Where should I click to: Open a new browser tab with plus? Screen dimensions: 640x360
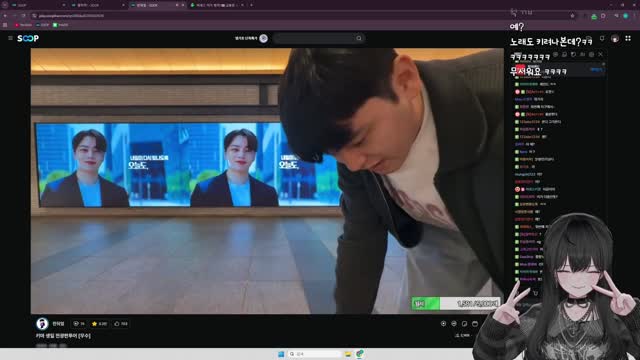(x=251, y=5)
